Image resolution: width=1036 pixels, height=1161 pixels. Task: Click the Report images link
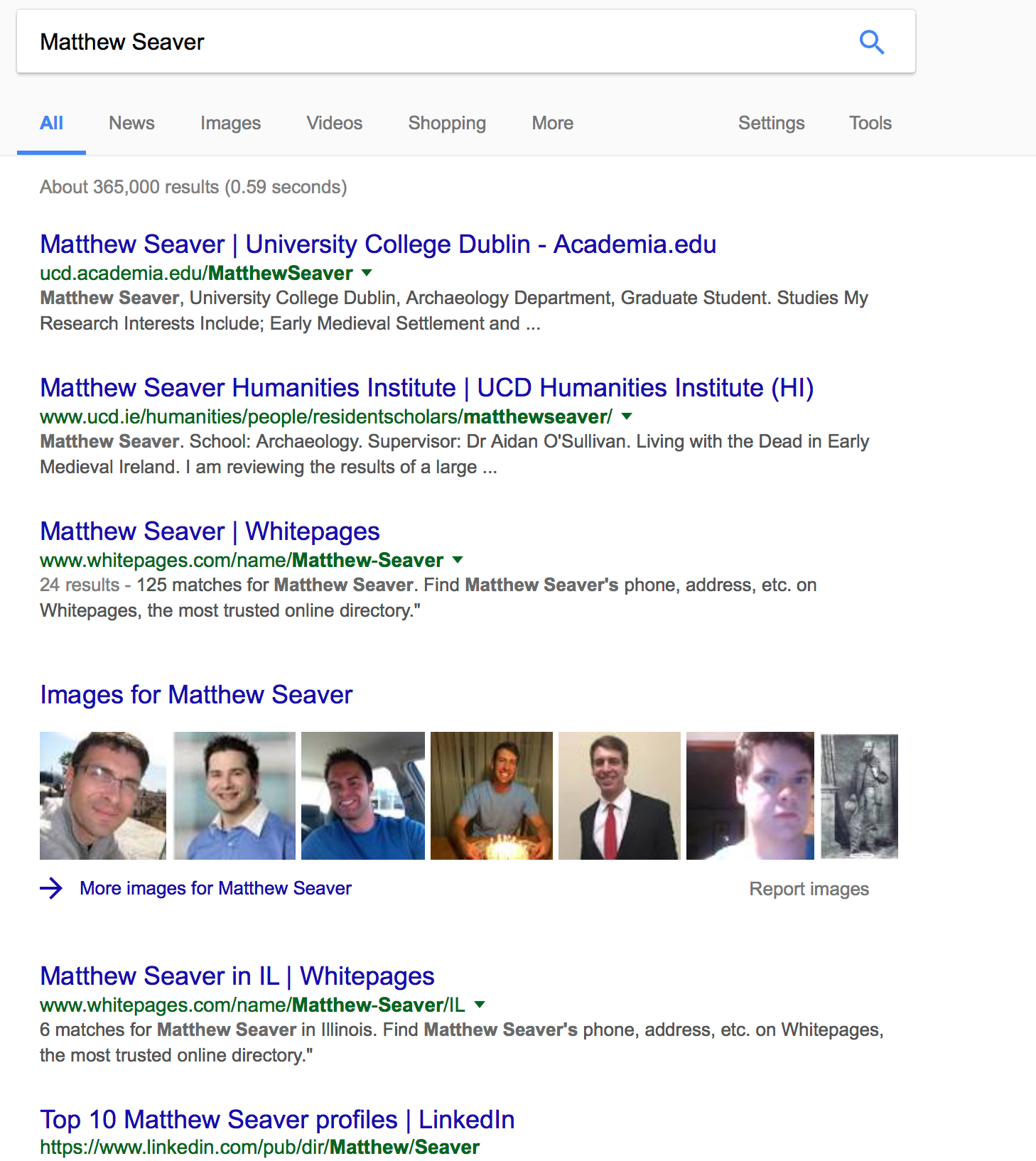point(809,889)
